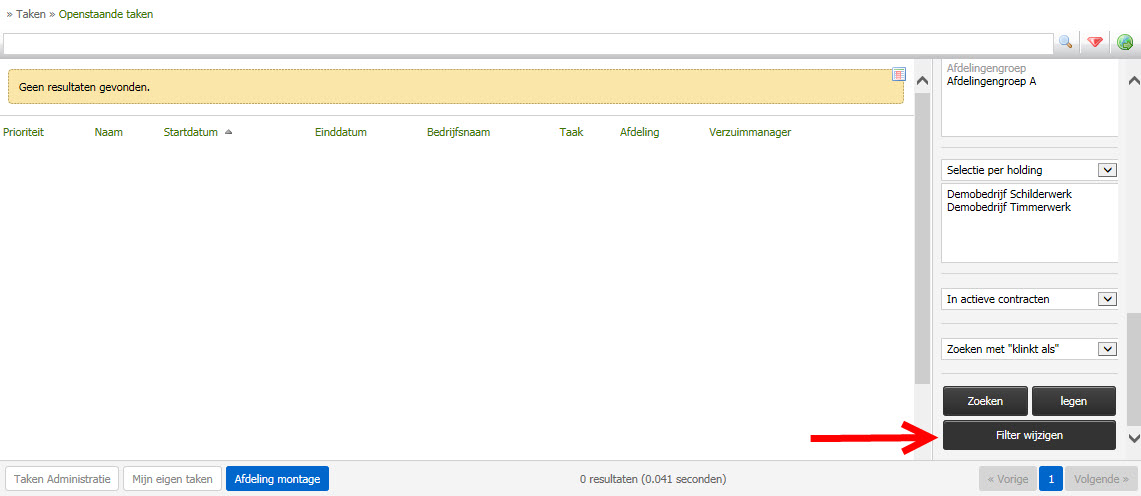The width and height of the screenshot is (1141, 496).
Task: Open the Taken breadcrumb link
Action: coord(31,15)
